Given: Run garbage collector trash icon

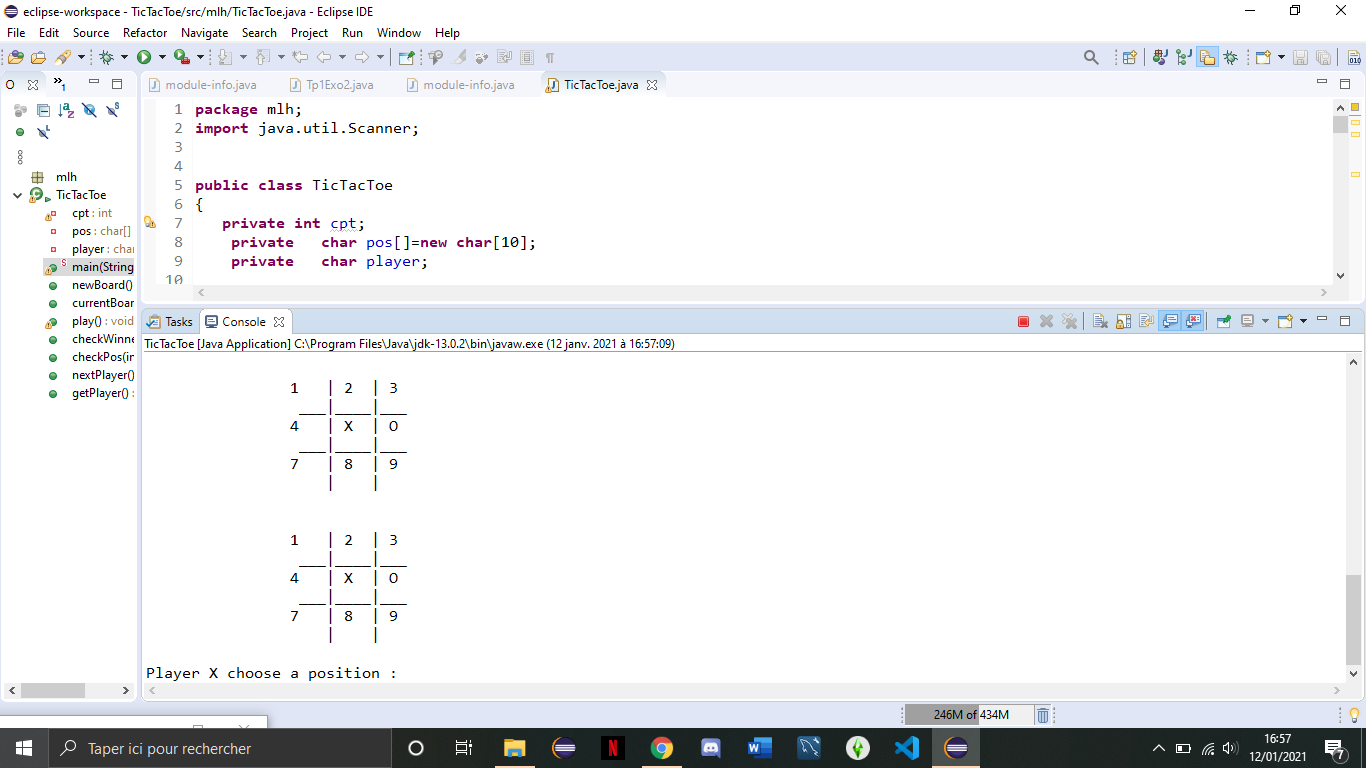Looking at the screenshot, I should point(1042,715).
